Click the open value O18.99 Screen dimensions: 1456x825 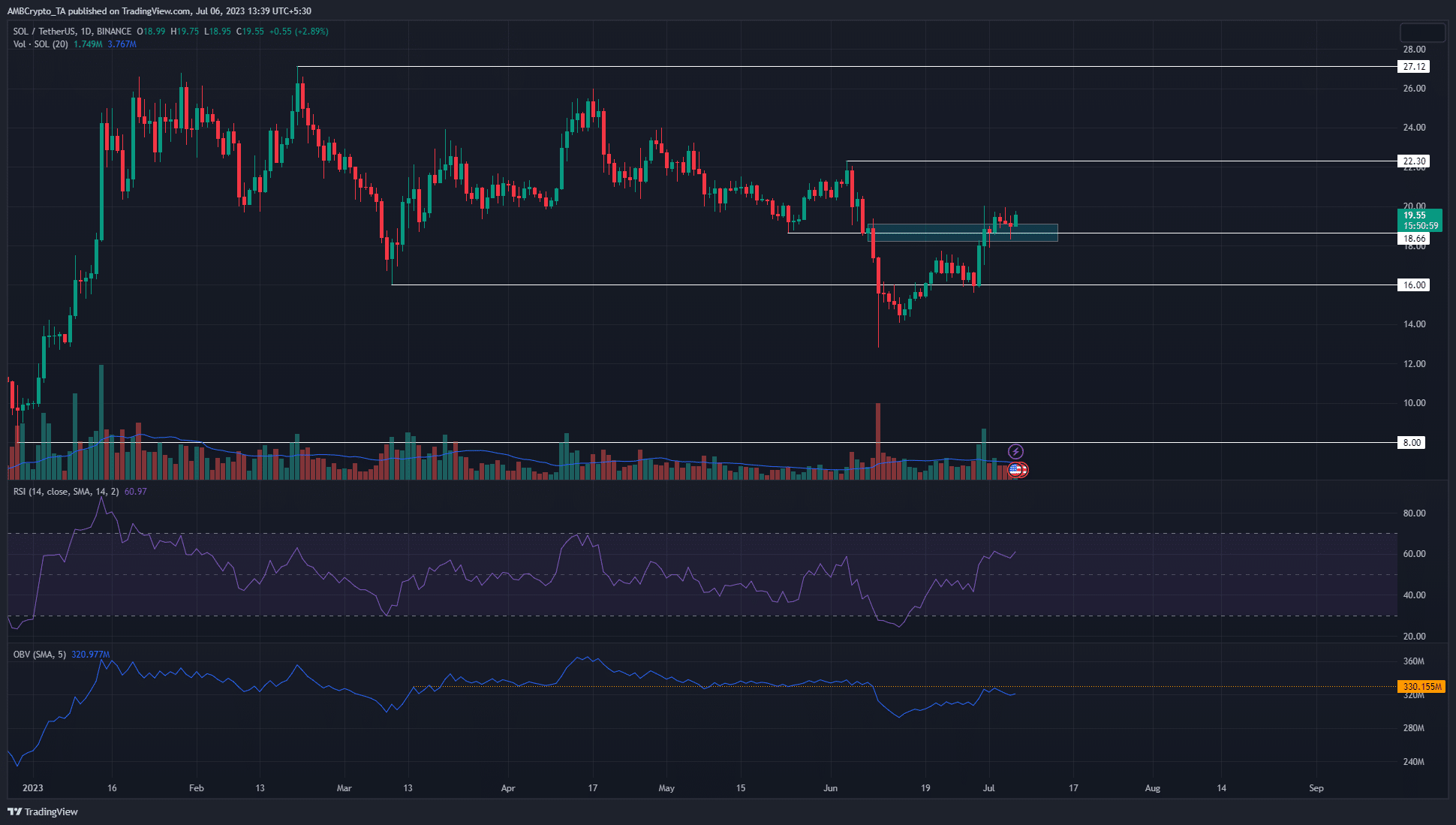tap(151, 32)
